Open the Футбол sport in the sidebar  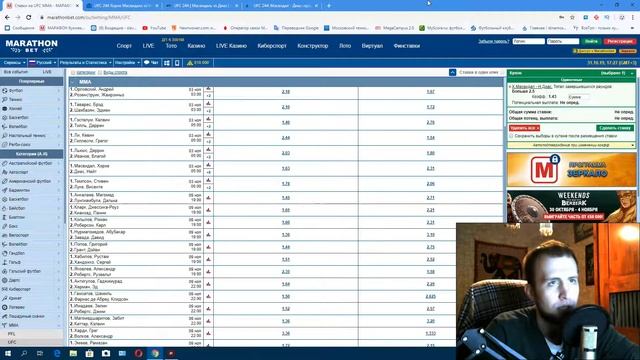click(x=16, y=91)
